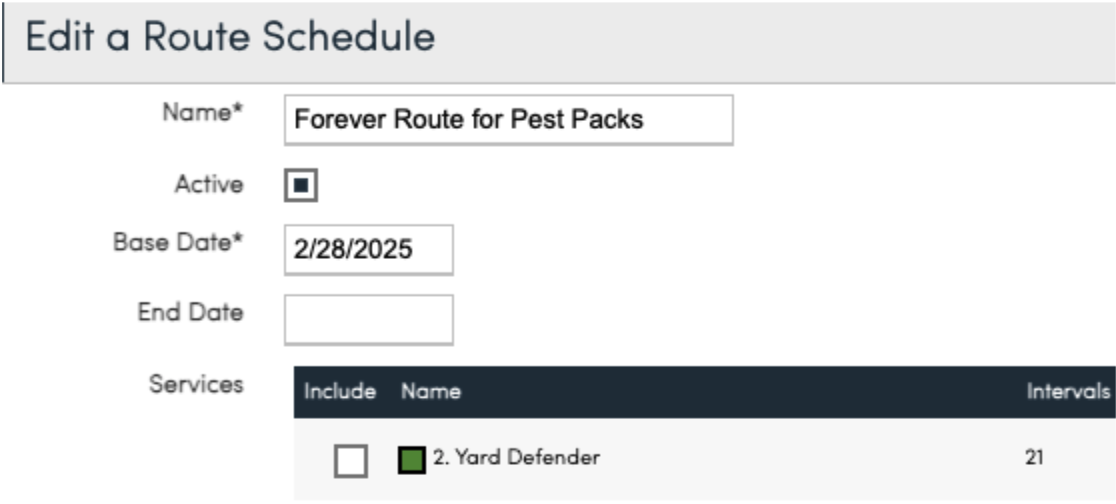Click the Base Date input field
Screen dimensions: 1116x504
click(x=368, y=250)
